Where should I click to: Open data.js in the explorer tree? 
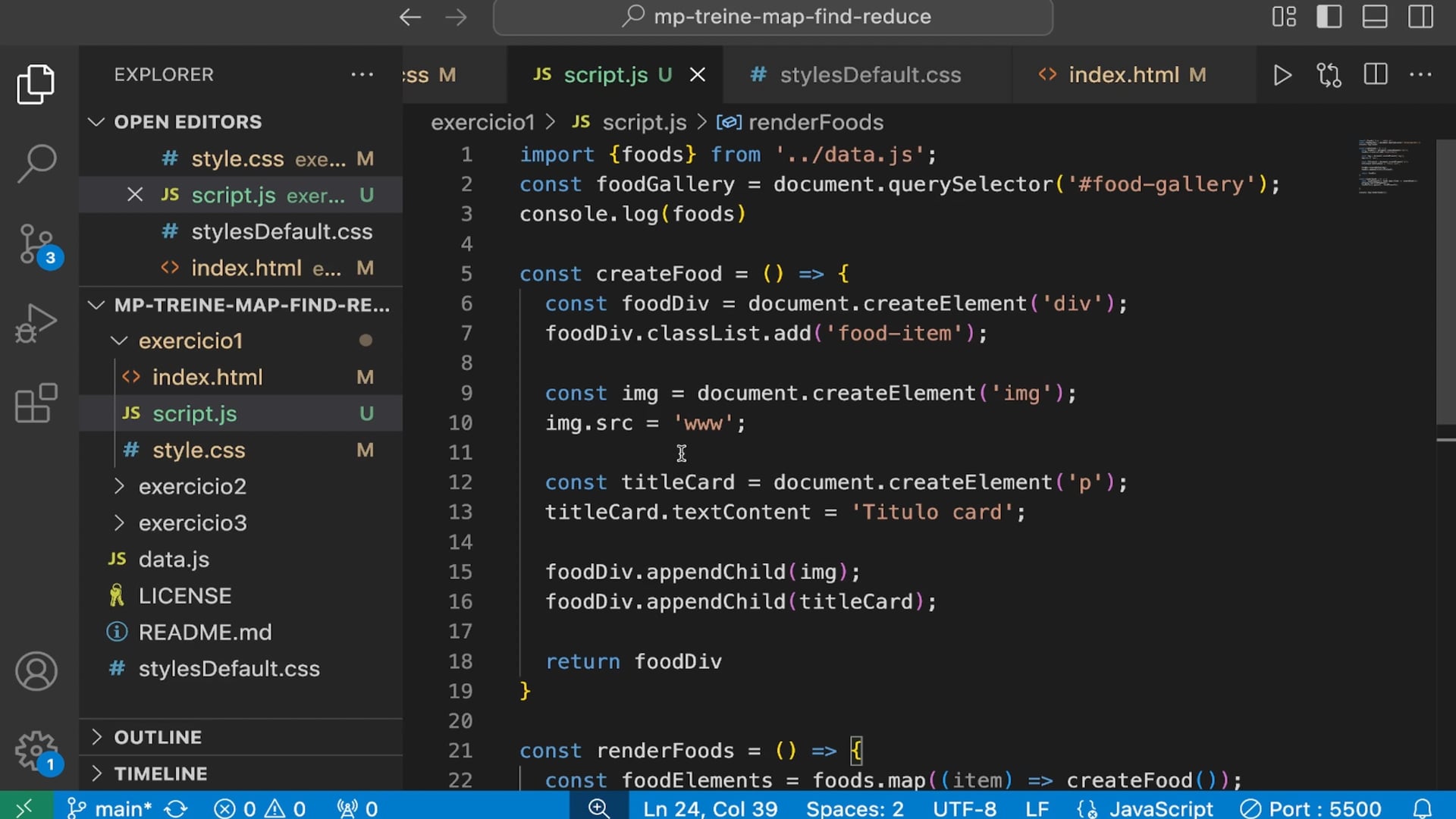(x=174, y=560)
